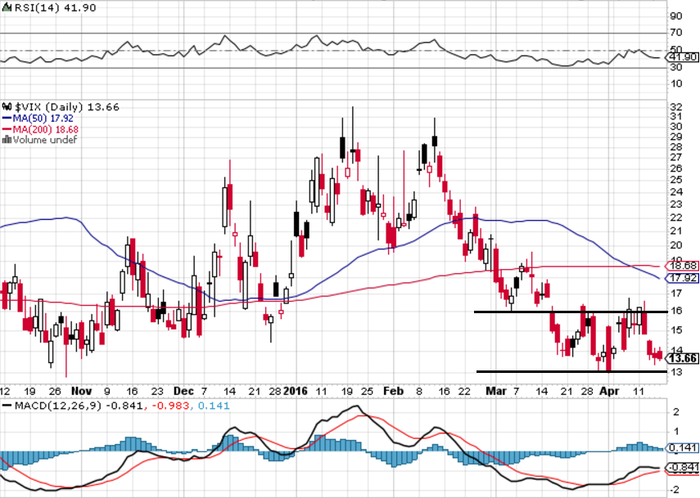Click the candlestick icon before $VIX
Viewport: 700px width, 498px height.
[x=7, y=107]
